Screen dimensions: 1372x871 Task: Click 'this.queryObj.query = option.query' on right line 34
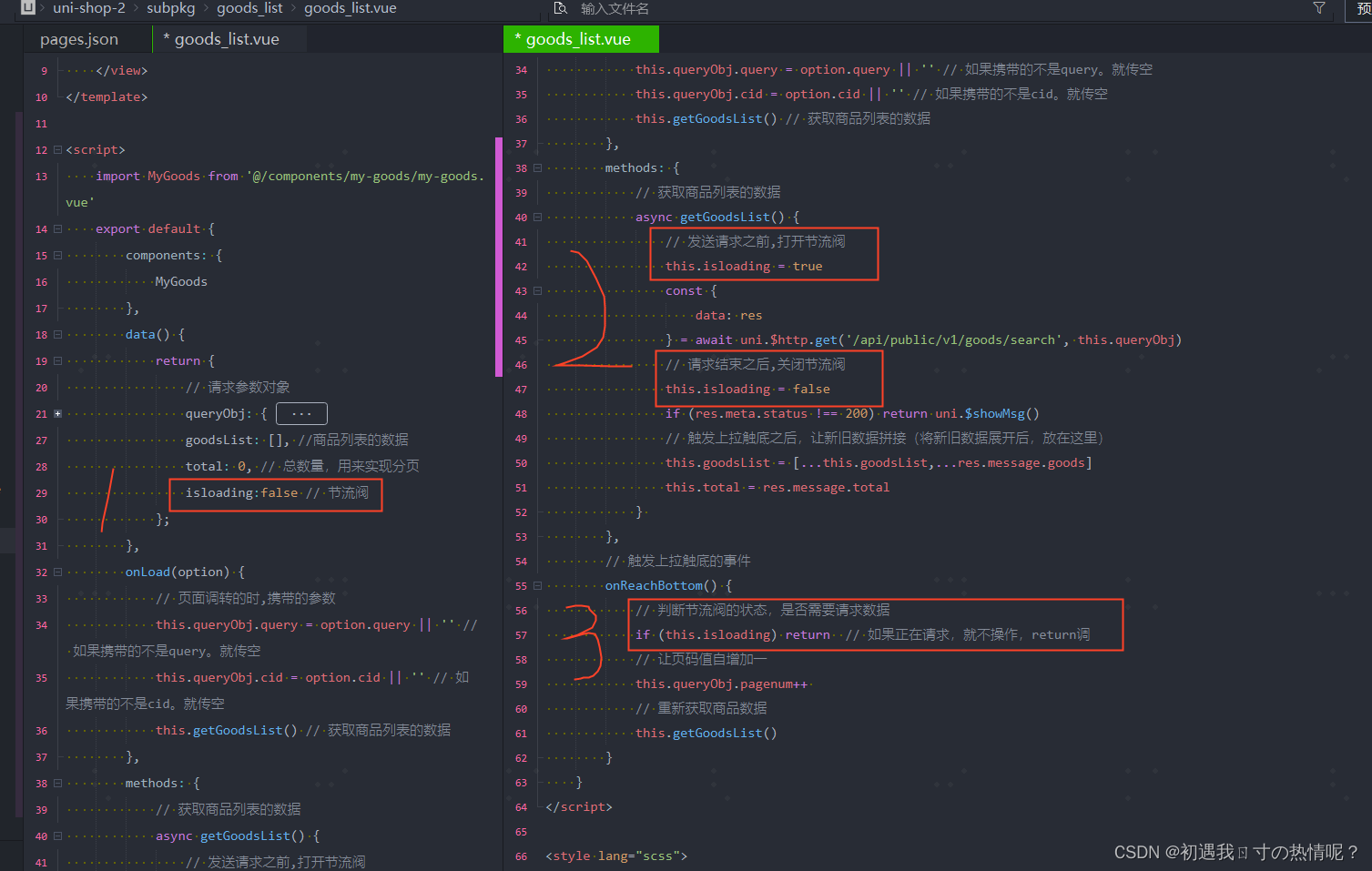763,69
